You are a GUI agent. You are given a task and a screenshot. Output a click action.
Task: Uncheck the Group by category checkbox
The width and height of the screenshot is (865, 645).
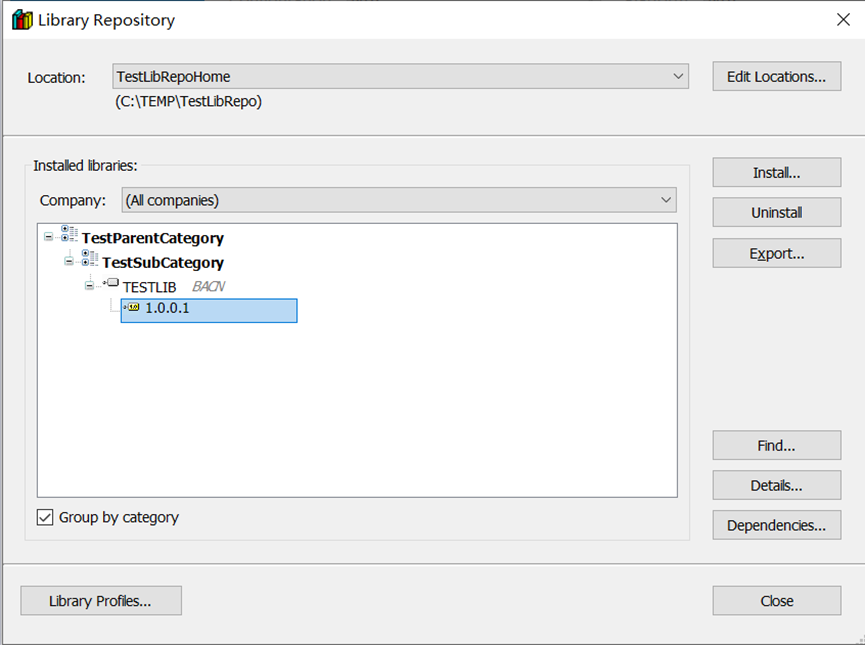[45, 517]
